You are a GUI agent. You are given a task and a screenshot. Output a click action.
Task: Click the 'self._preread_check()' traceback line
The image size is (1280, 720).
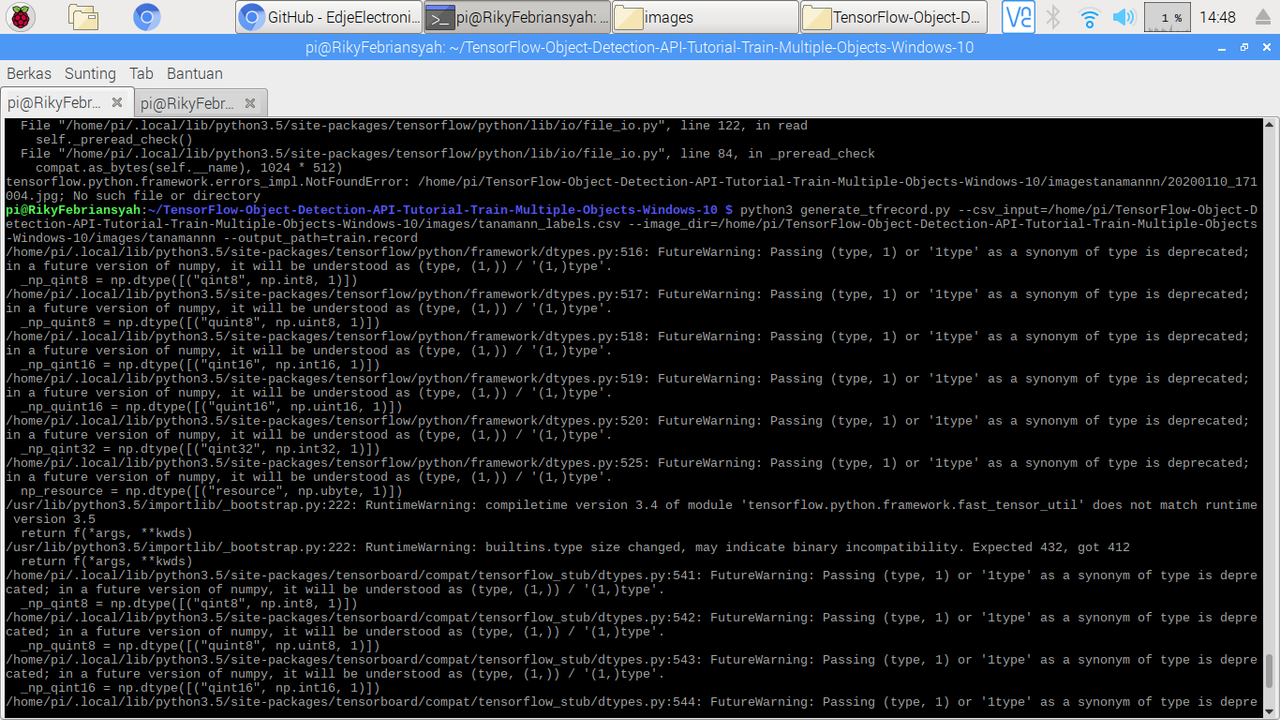tap(114, 140)
